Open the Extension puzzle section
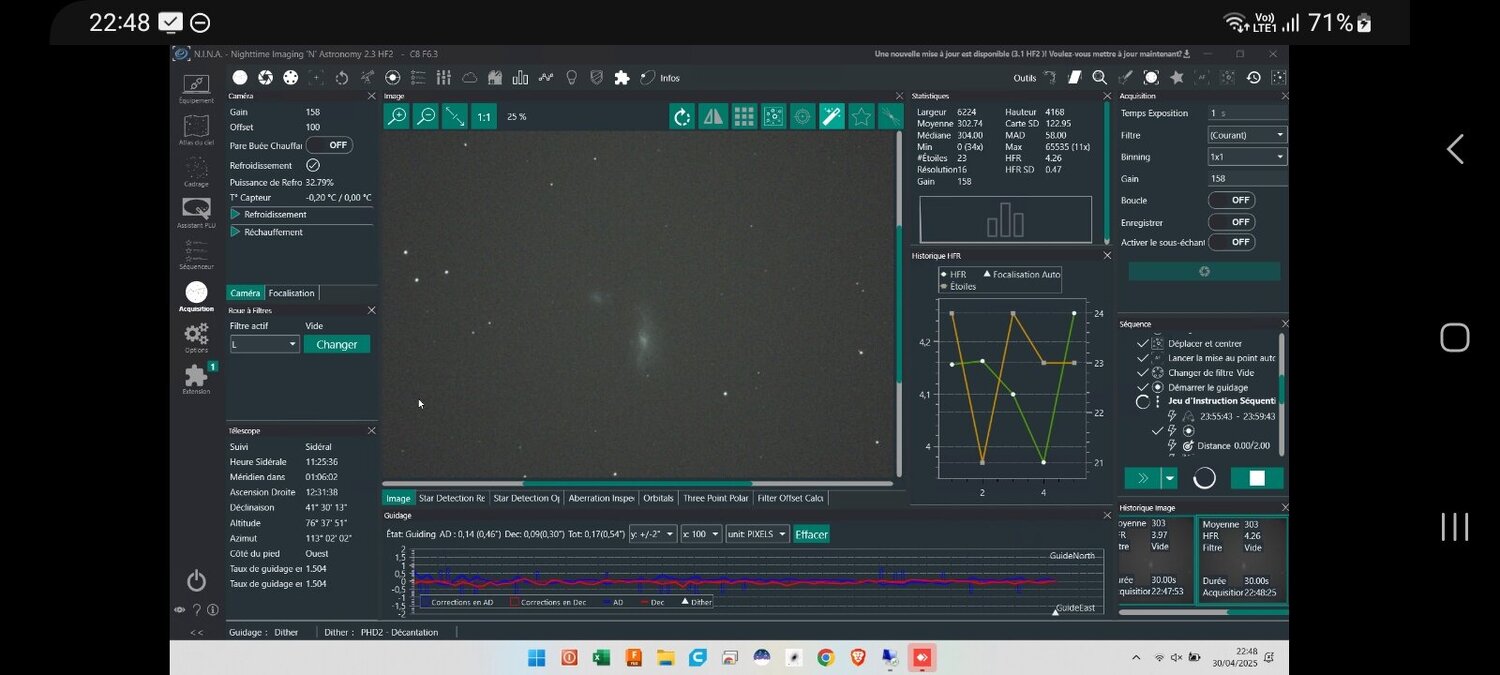This screenshot has width=1500, height=675. (196, 378)
